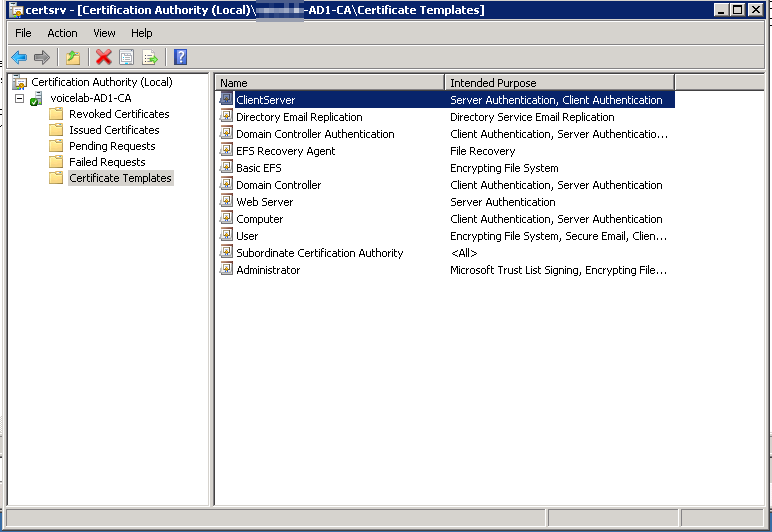Click the User template icon
Screen dimensions: 772x532
click(x=226, y=235)
